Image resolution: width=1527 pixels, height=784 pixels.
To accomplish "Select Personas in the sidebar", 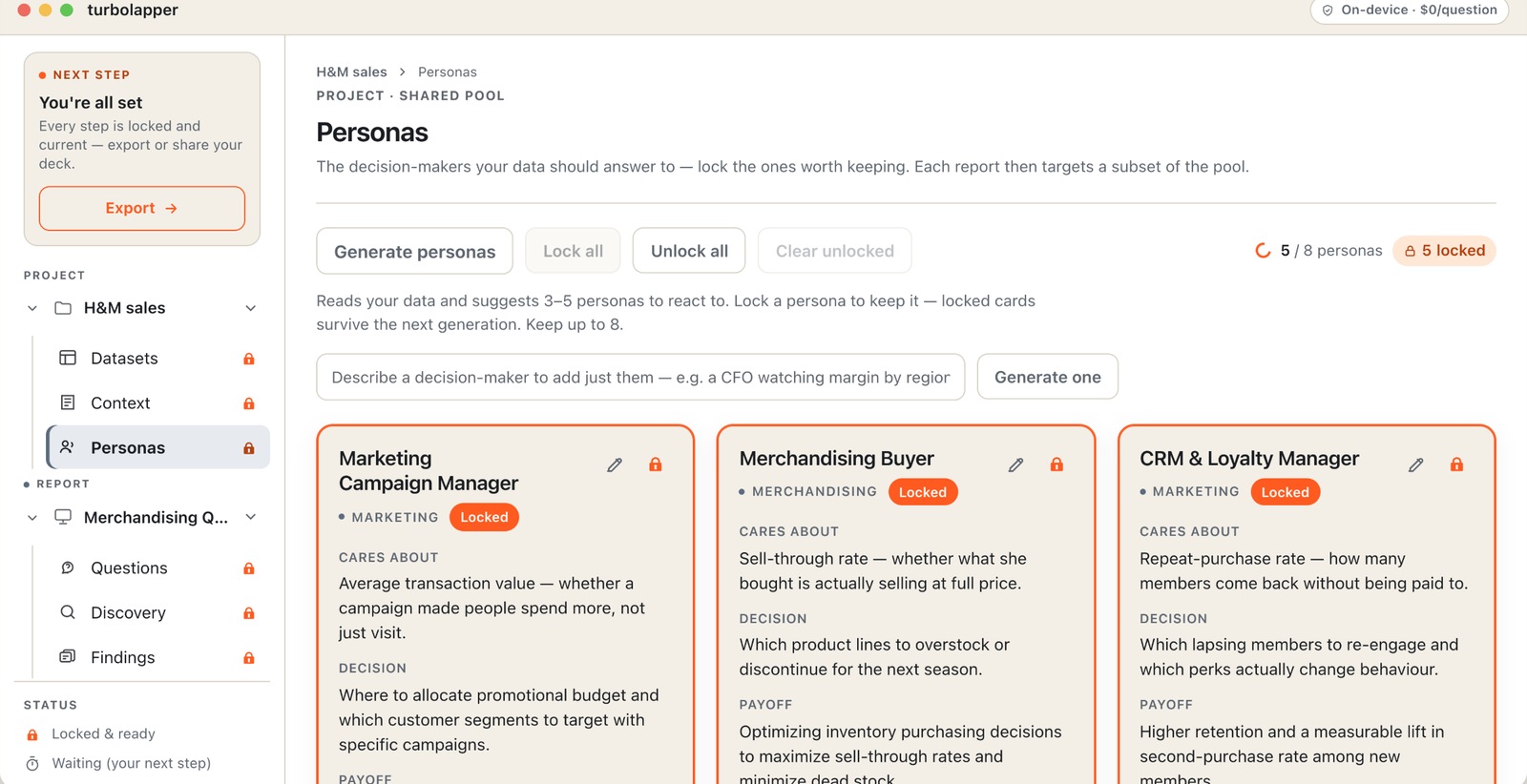I will [x=157, y=447].
